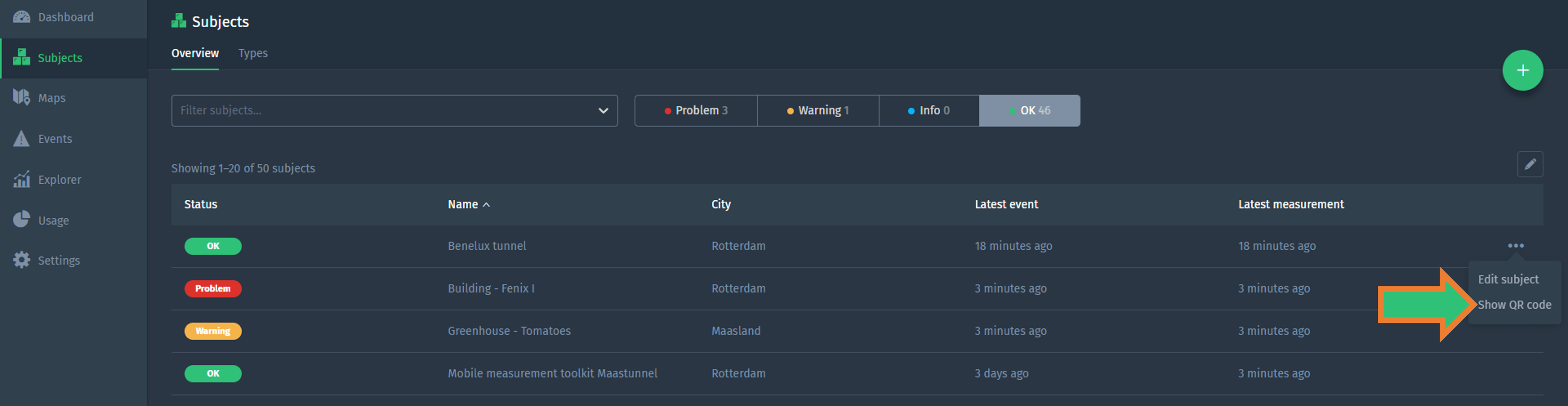Open Events warning triangle icon
The image size is (1568, 406).
21,139
